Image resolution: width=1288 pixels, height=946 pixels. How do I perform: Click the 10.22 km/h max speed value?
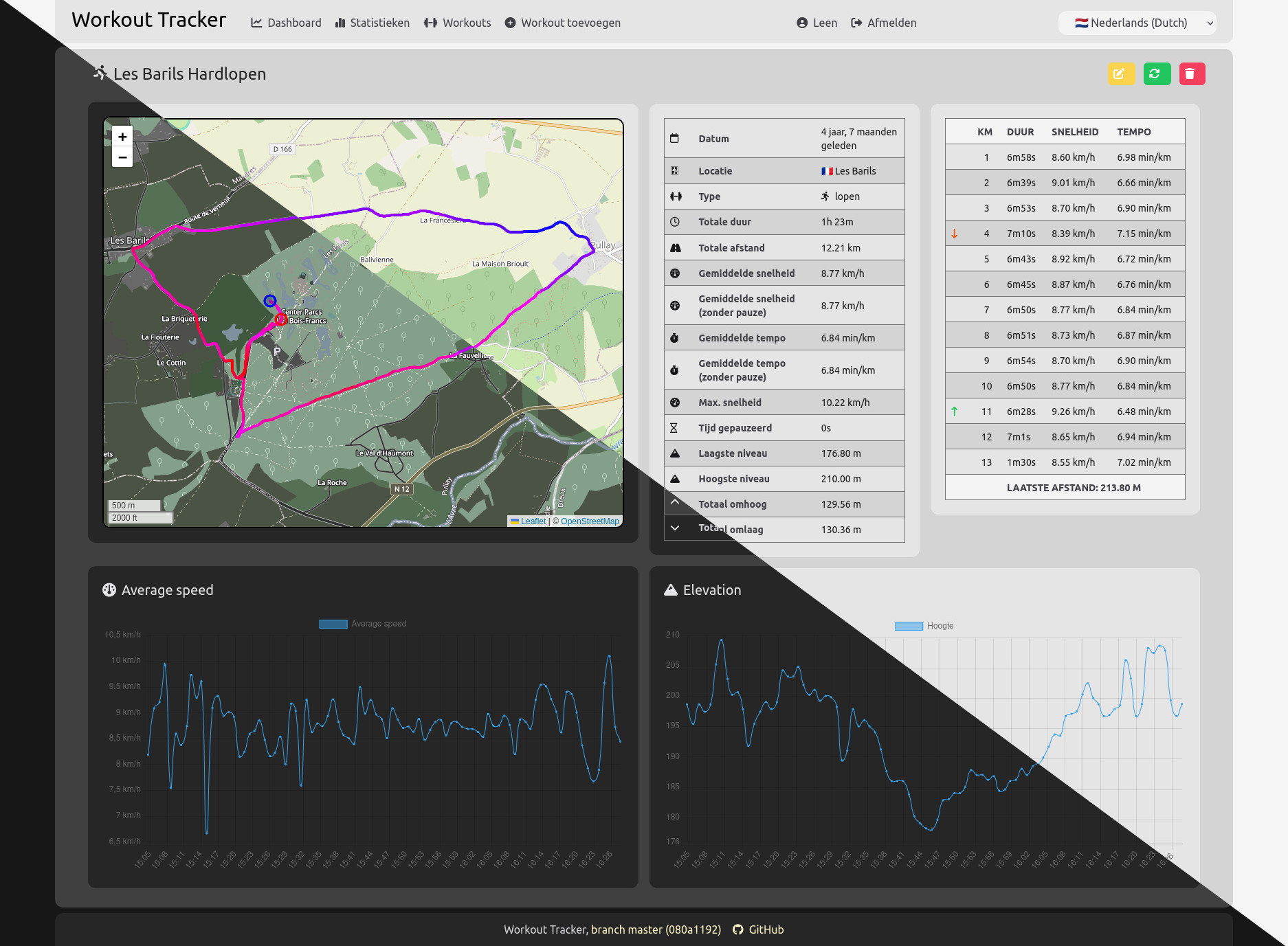click(845, 403)
